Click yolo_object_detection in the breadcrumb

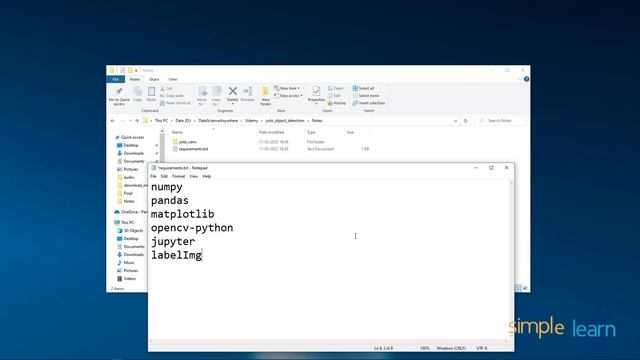[x=285, y=121]
